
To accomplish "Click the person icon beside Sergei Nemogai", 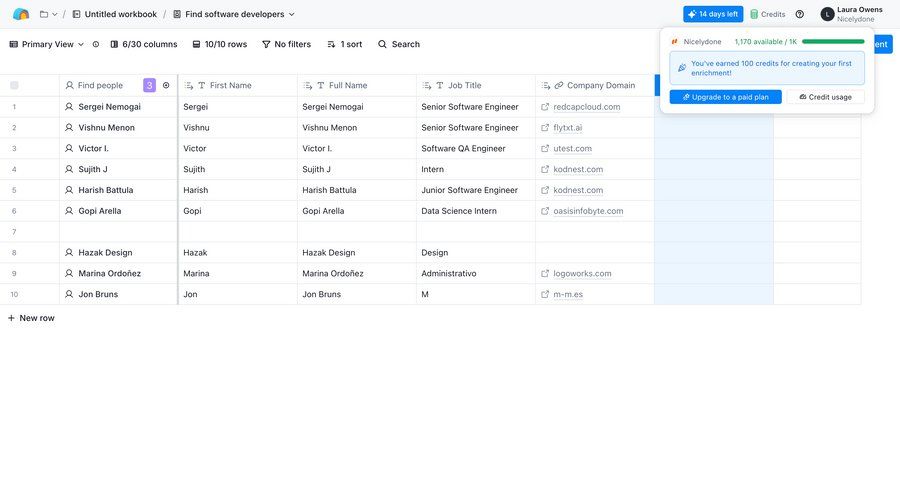I will pos(69,107).
